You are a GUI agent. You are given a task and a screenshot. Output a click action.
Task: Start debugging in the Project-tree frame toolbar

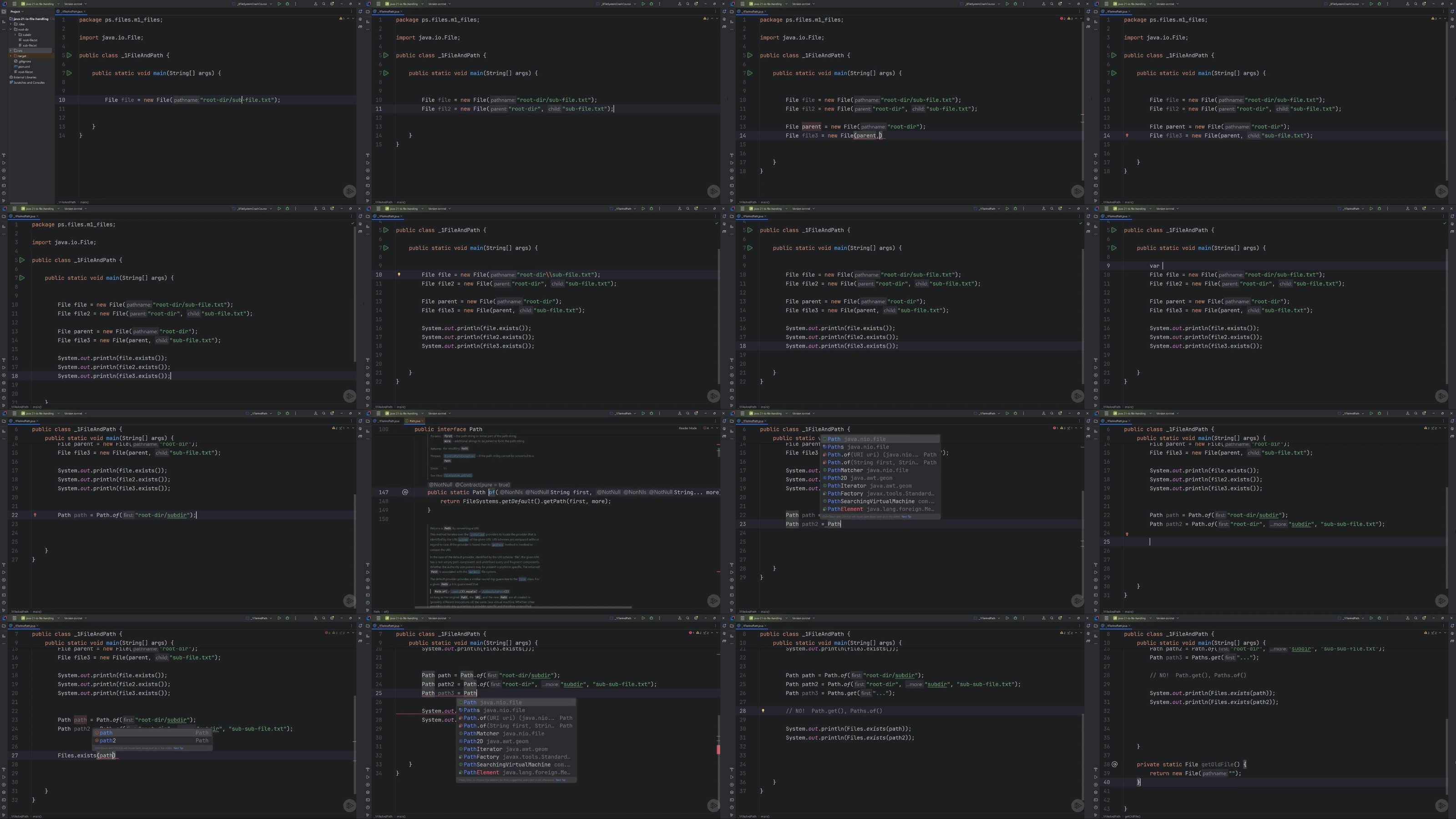(287, 4)
